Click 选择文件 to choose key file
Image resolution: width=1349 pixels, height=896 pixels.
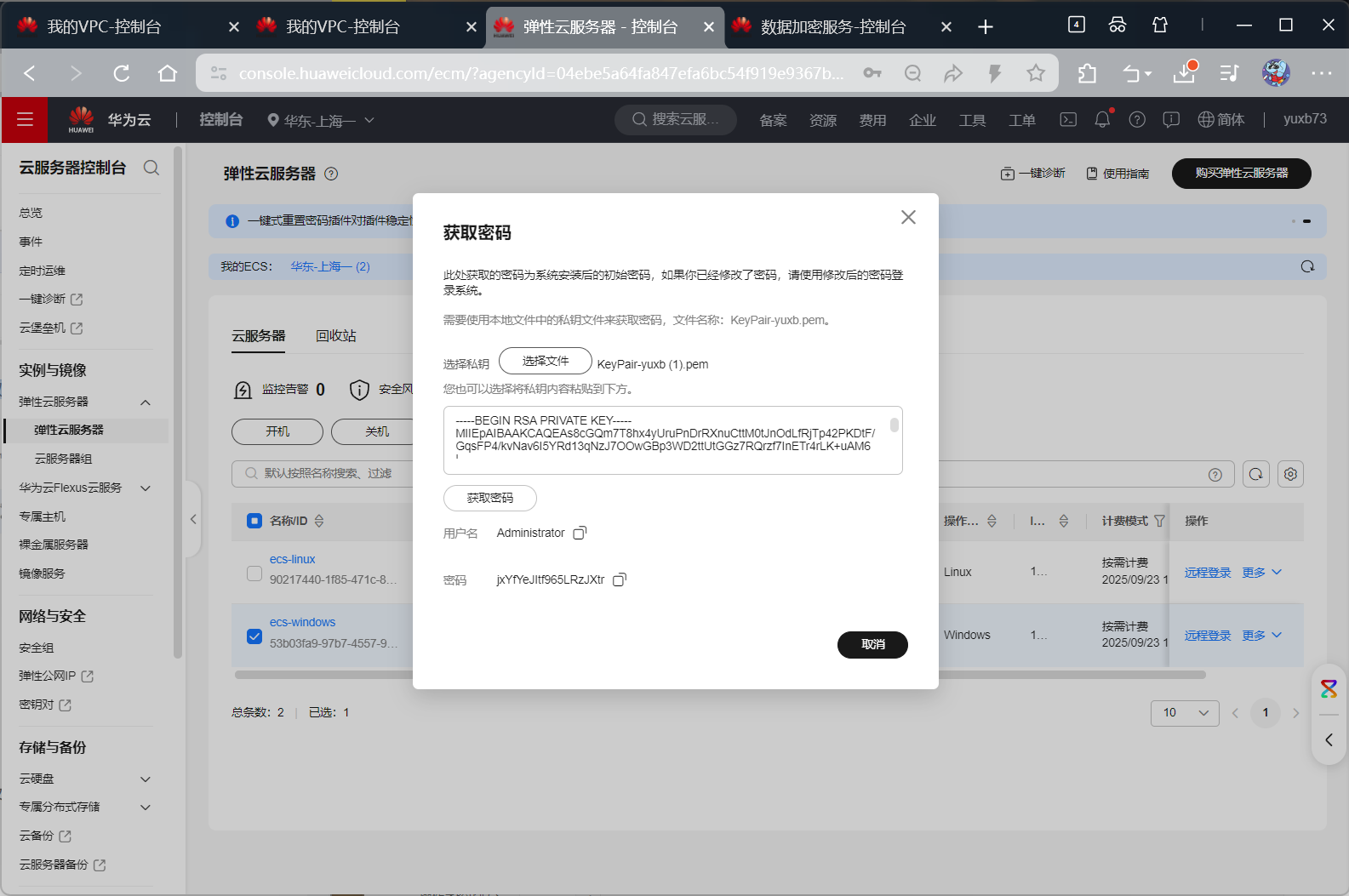pyautogui.click(x=546, y=361)
